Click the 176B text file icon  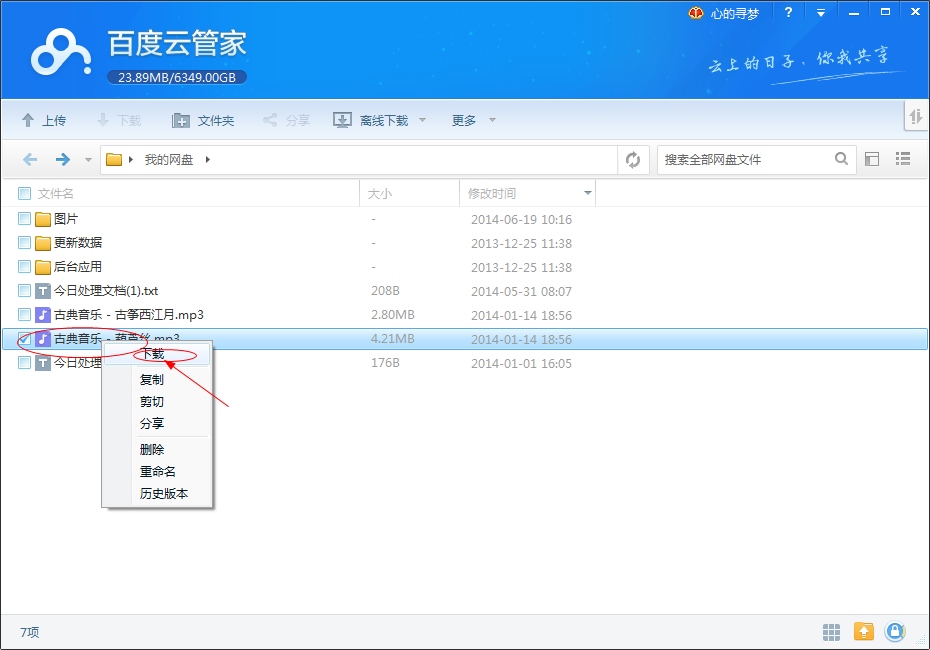point(43,362)
